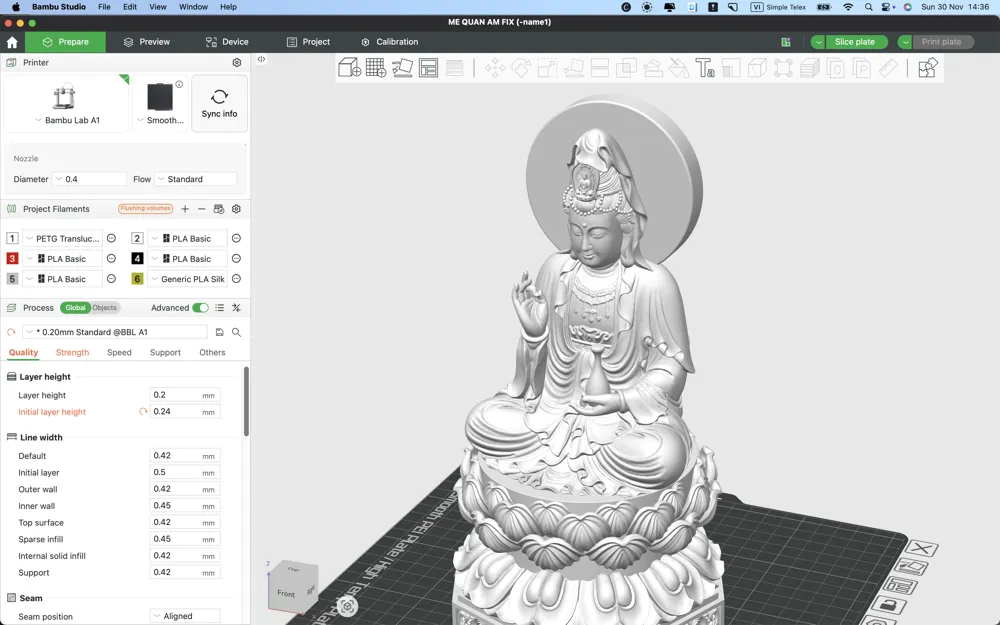The image size is (1000, 625).
Task: Click filament 6 yellow-green color swatch
Action: click(137, 279)
